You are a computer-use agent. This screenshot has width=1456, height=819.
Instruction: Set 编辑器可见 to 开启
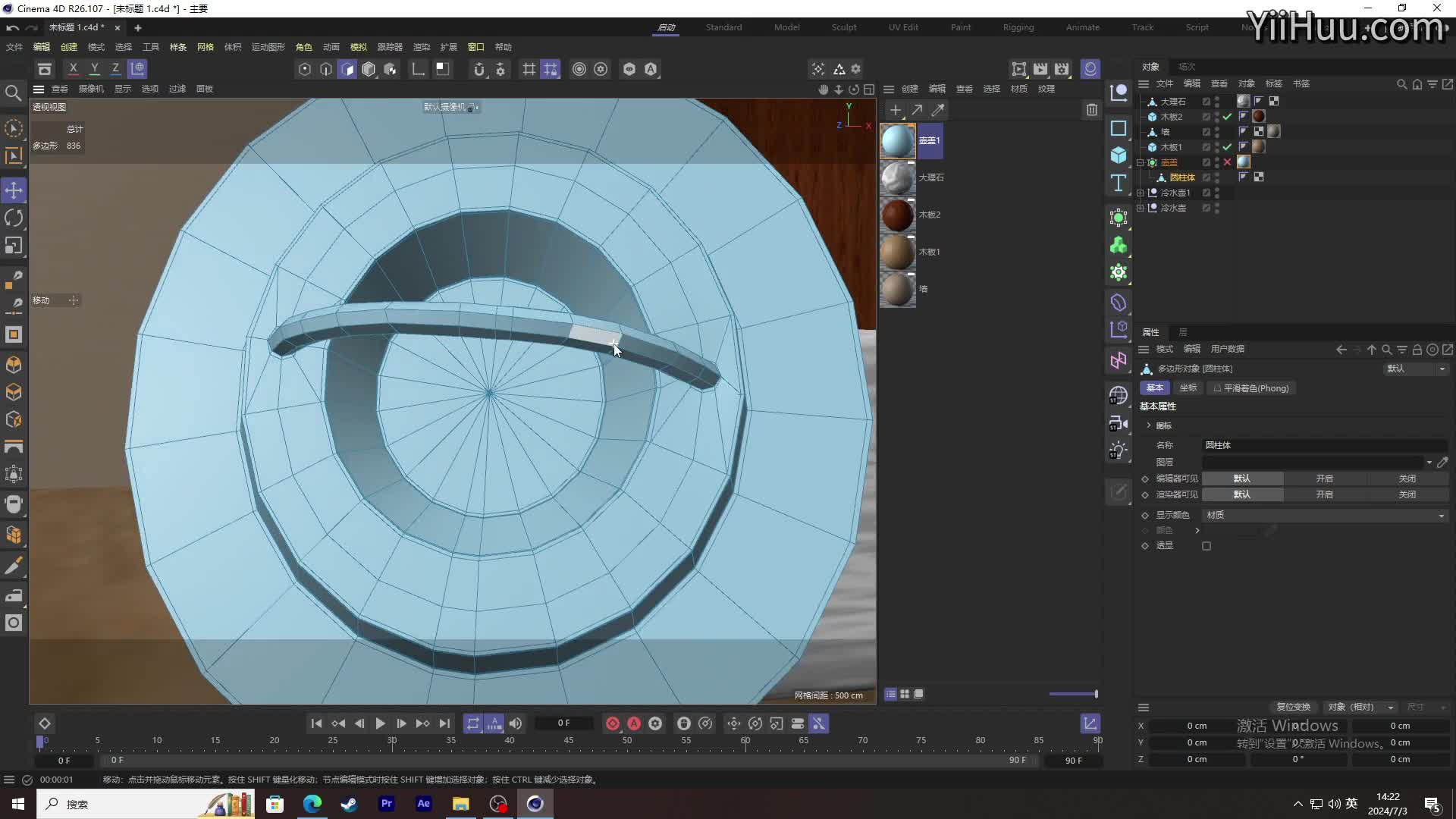coord(1324,479)
